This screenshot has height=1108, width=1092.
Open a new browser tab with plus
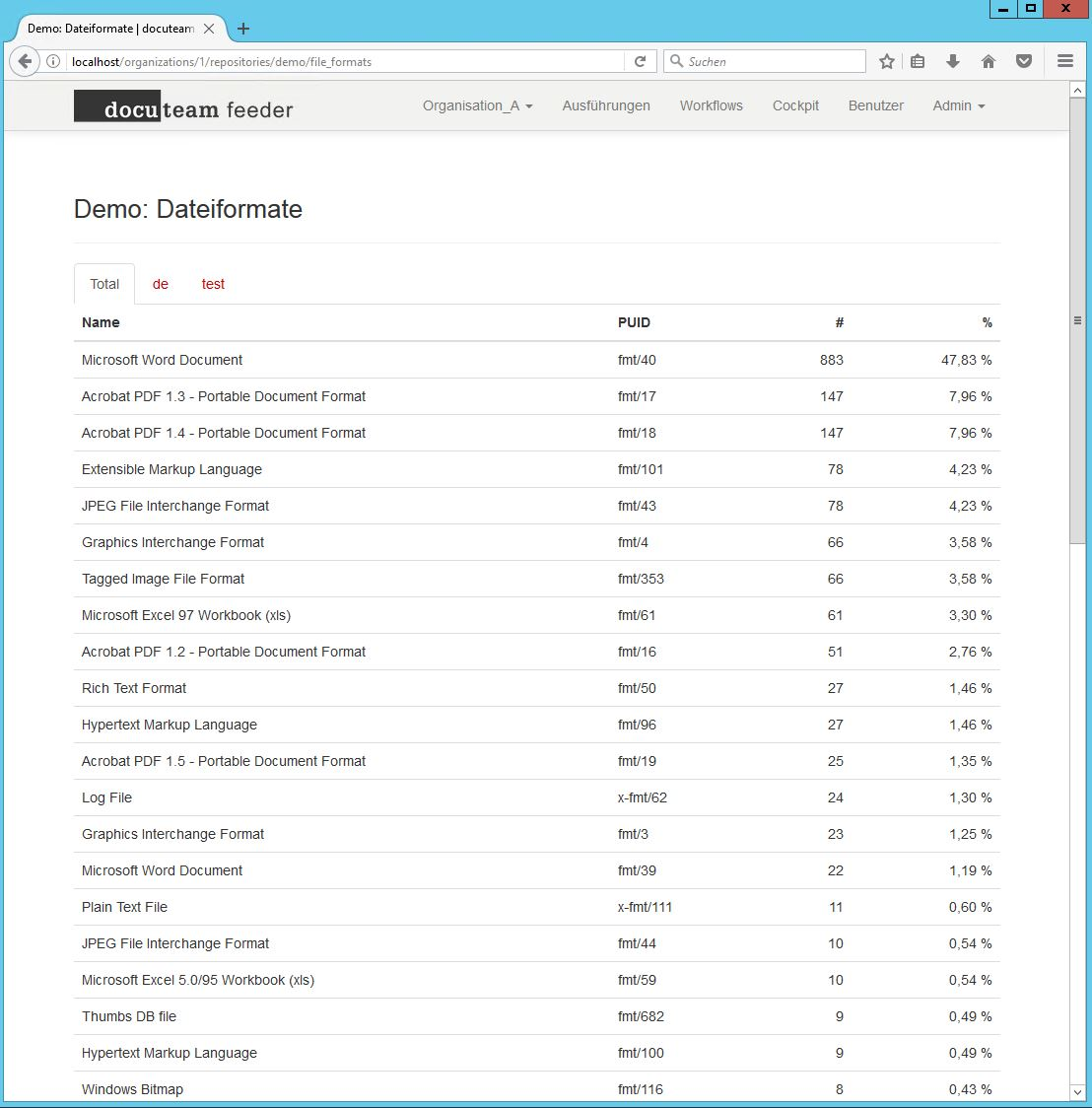click(243, 29)
